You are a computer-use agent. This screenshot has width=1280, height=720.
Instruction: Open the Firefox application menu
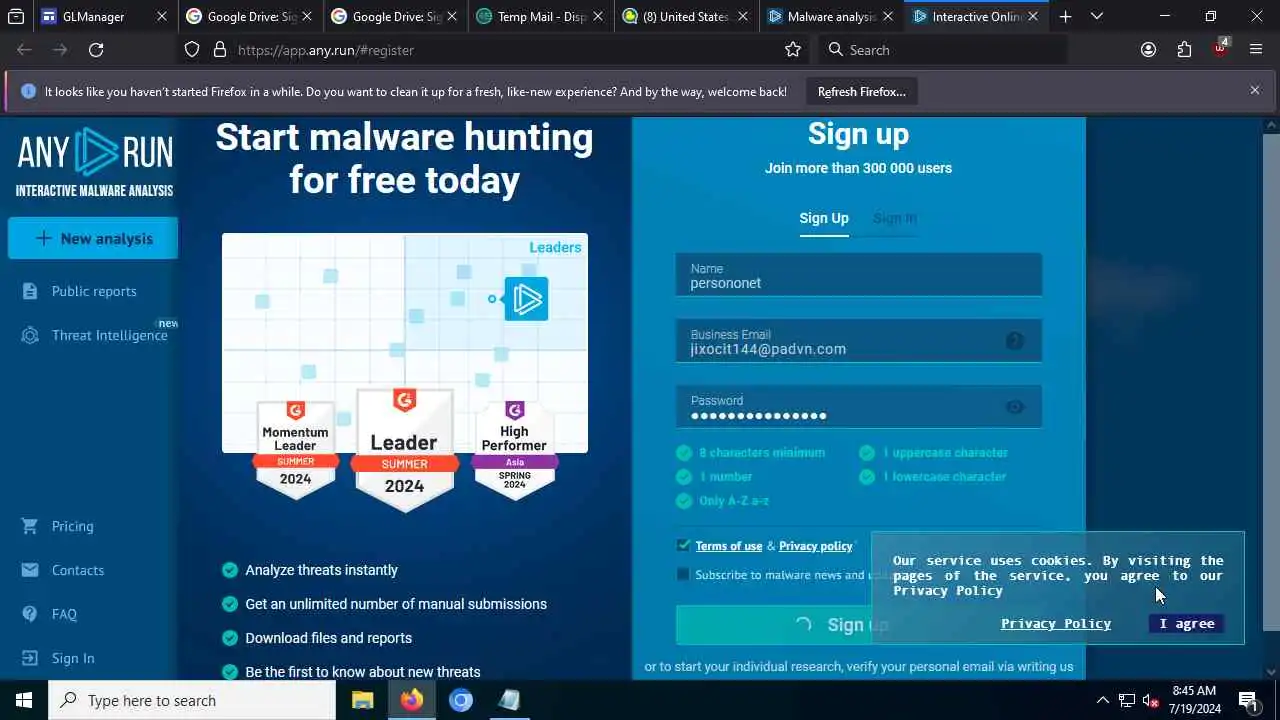1256,50
